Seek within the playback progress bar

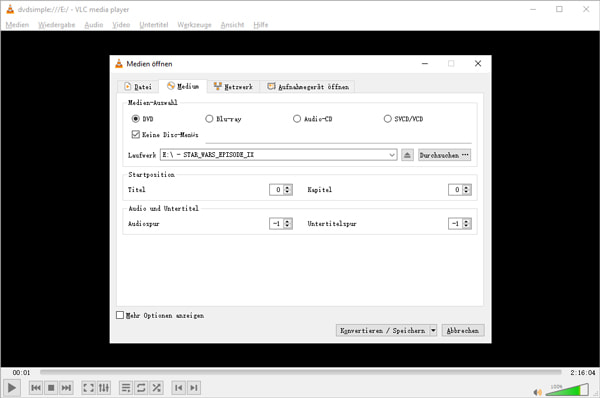point(300,372)
